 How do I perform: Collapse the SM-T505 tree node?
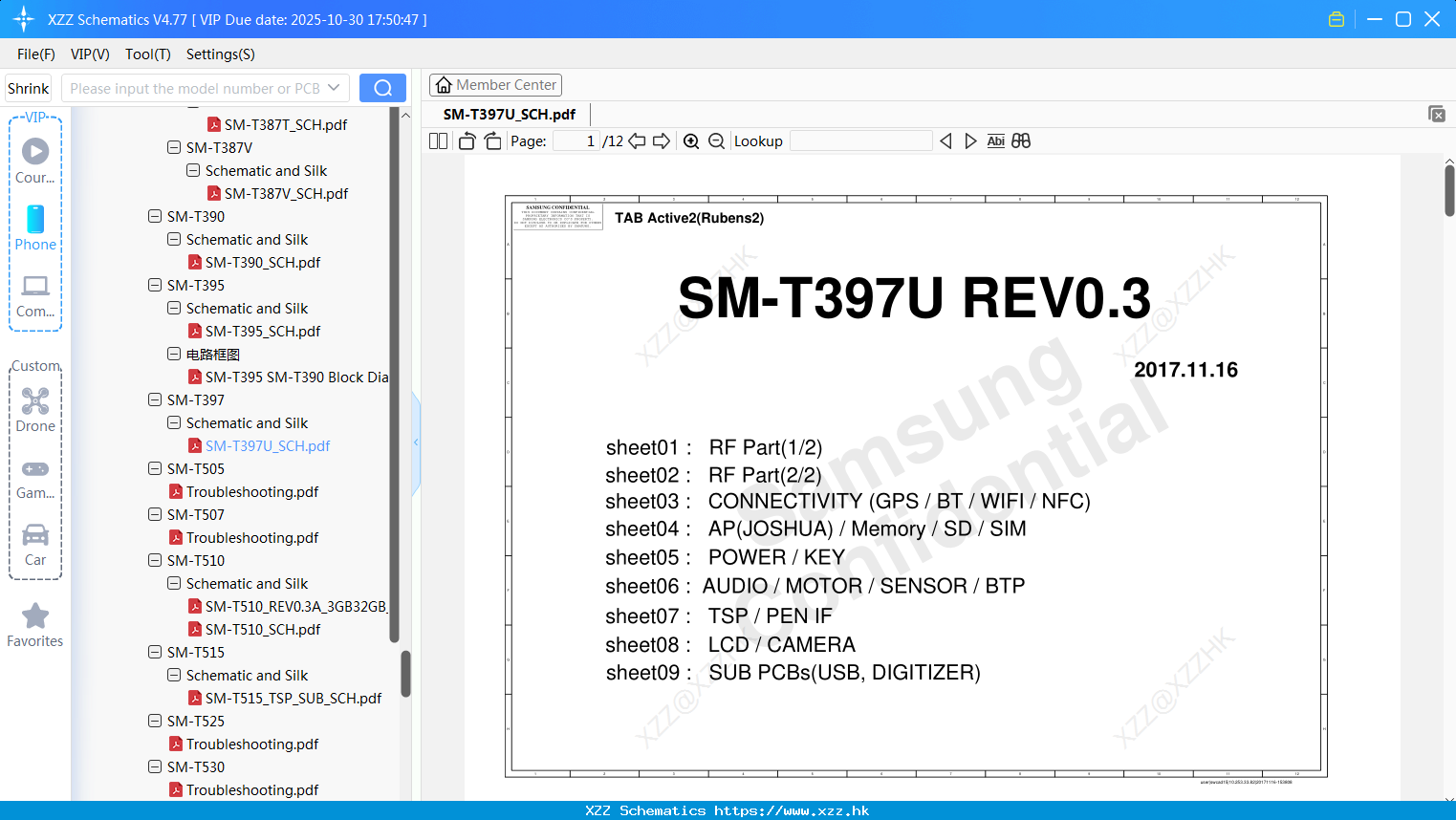(x=155, y=468)
